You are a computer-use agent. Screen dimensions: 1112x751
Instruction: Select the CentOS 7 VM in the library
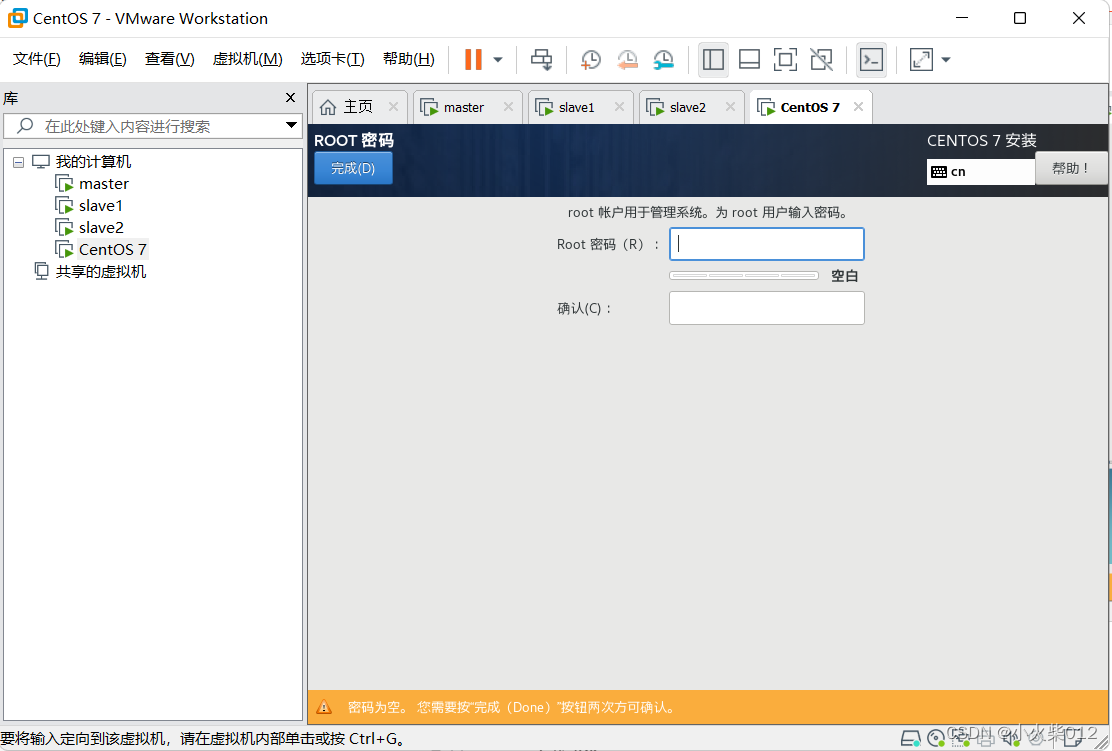tap(112, 250)
